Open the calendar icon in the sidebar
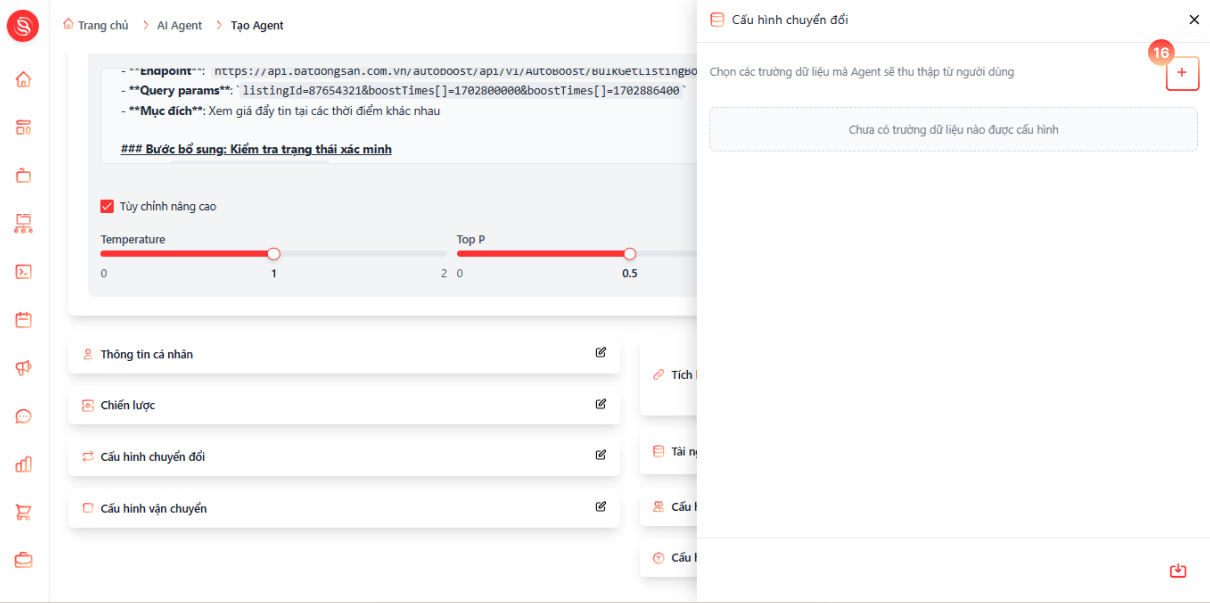Image resolution: width=1210 pixels, height=603 pixels. click(x=23, y=320)
